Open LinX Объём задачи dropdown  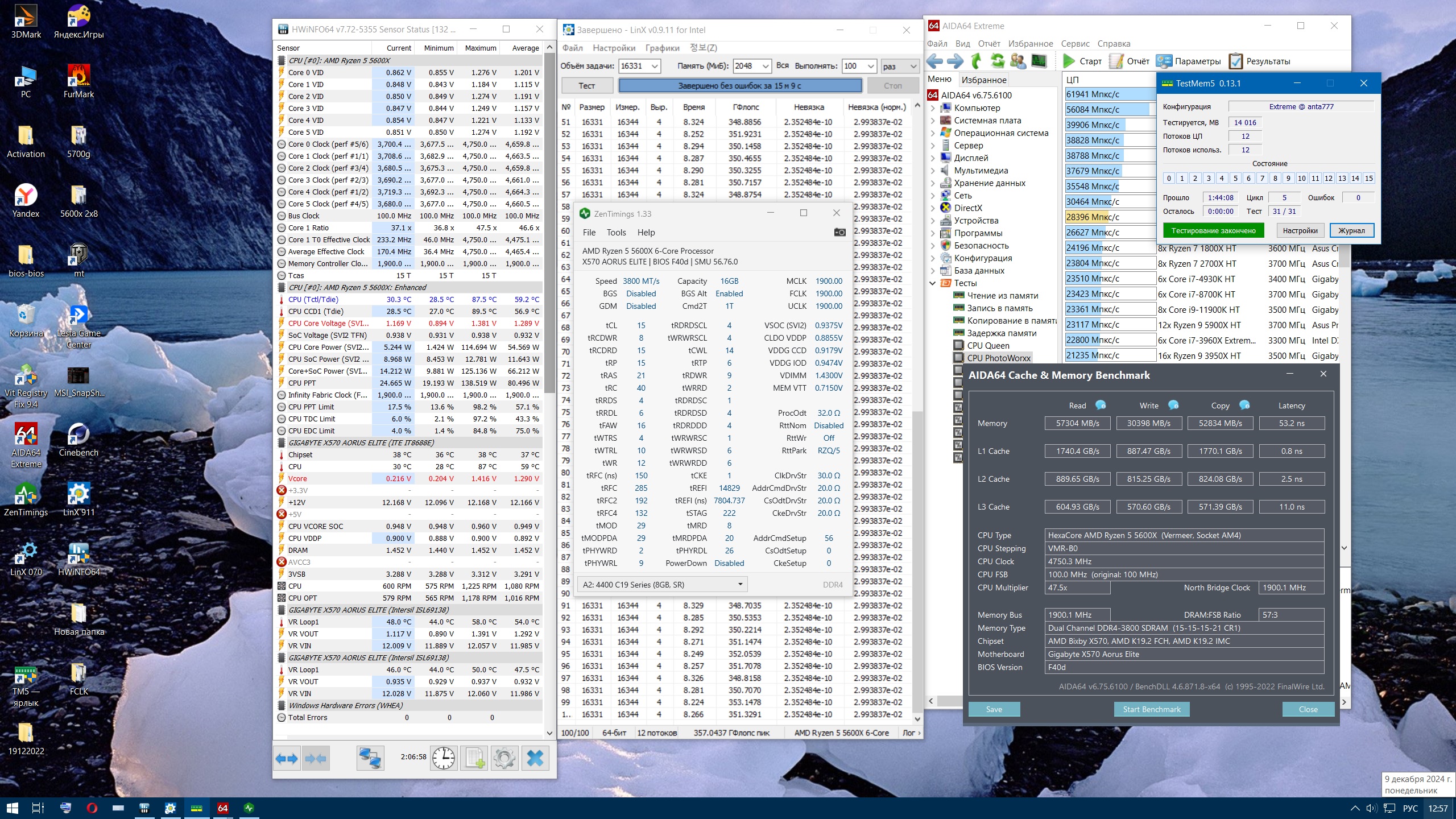click(x=655, y=66)
